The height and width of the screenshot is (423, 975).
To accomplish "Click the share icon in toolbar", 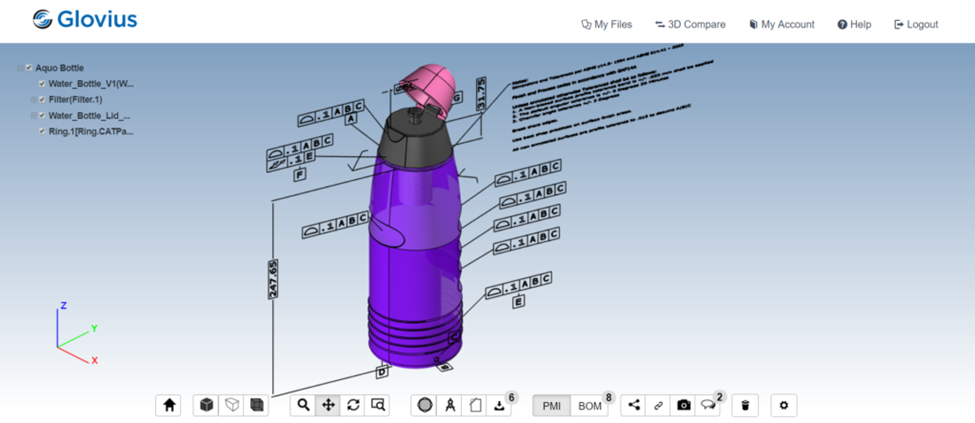I will [x=634, y=405].
